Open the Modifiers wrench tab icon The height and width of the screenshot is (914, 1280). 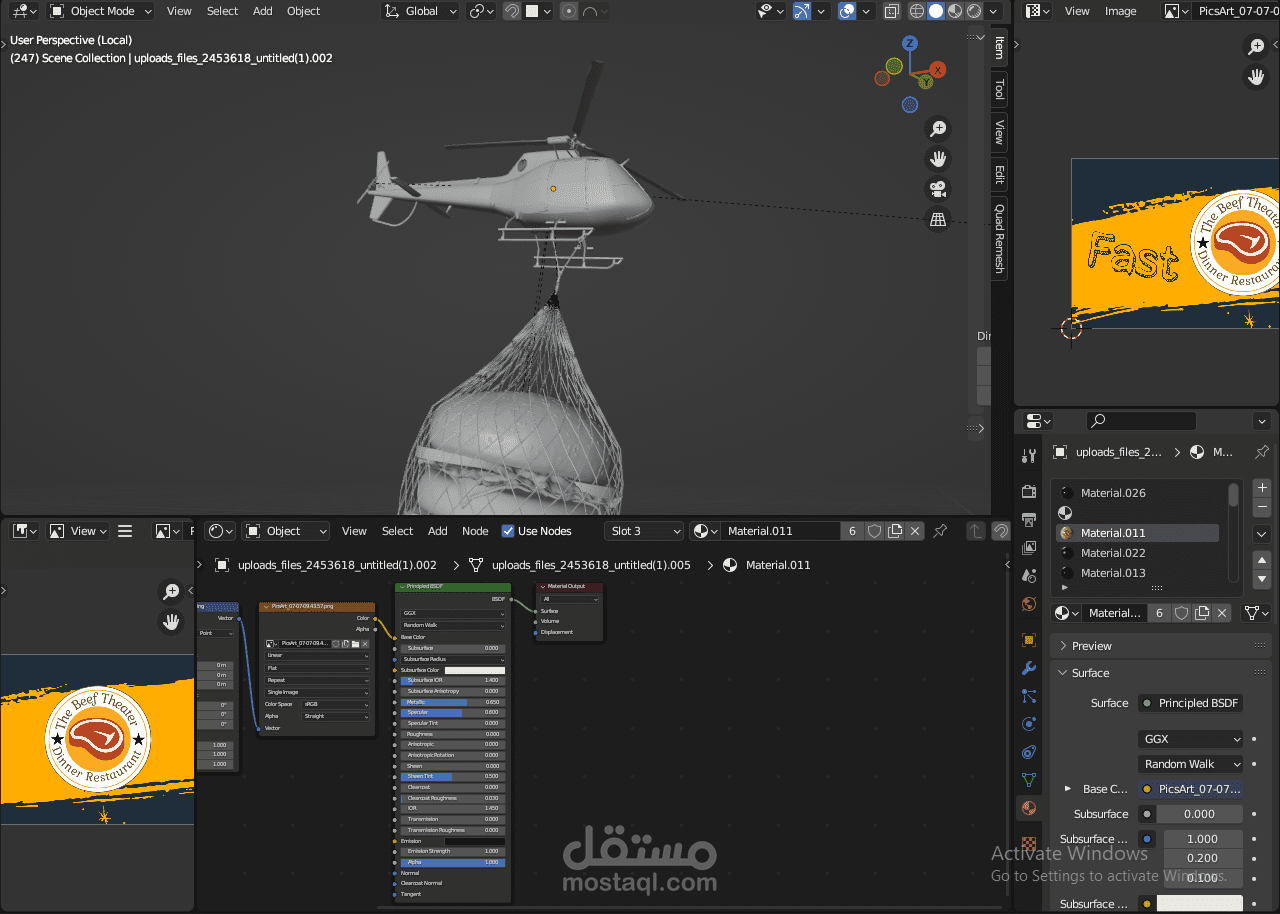1029,668
